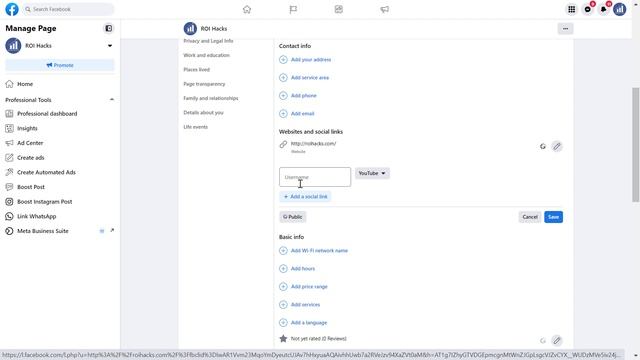640x360 pixels.
Task: Click Add price range link
Action: pyautogui.click(x=309, y=287)
